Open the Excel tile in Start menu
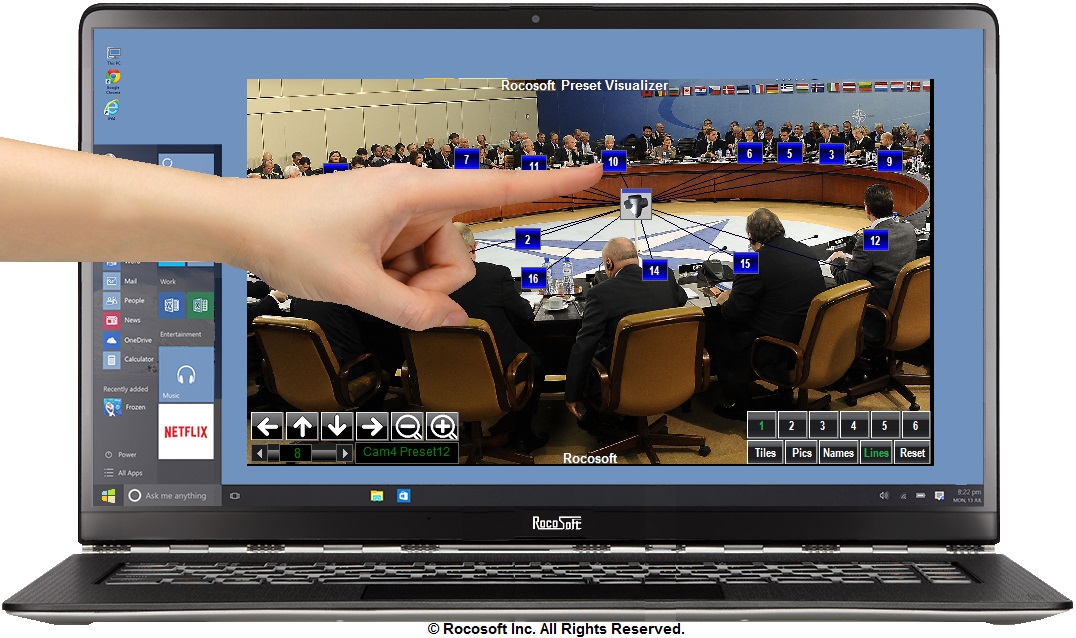The image size is (1076, 638). click(x=200, y=305)
